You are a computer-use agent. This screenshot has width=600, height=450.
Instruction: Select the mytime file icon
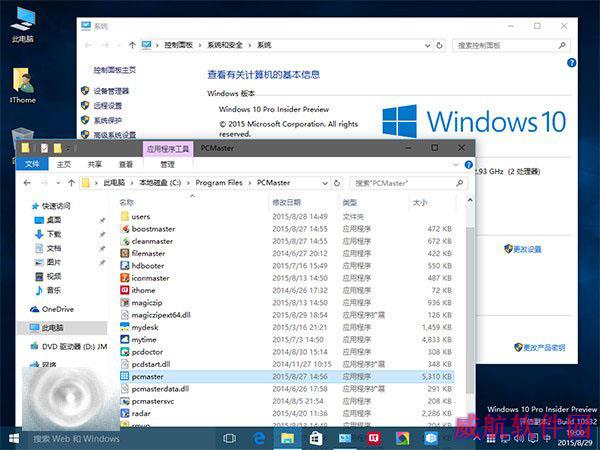[125, 339]
